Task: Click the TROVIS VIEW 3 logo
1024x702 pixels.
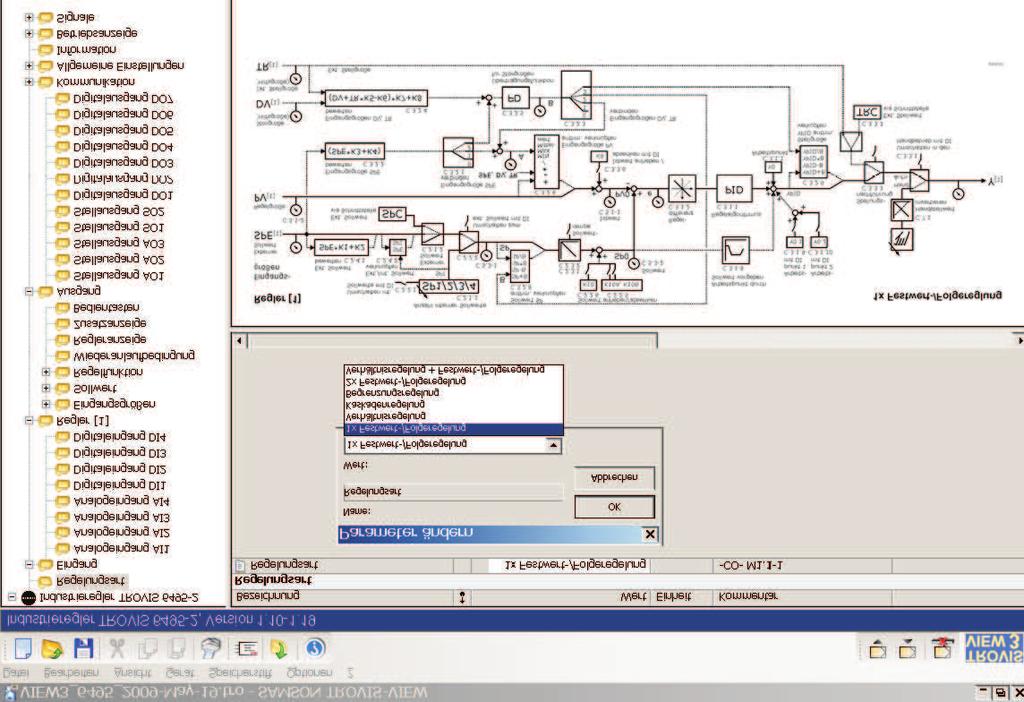Action: (994, 648)
